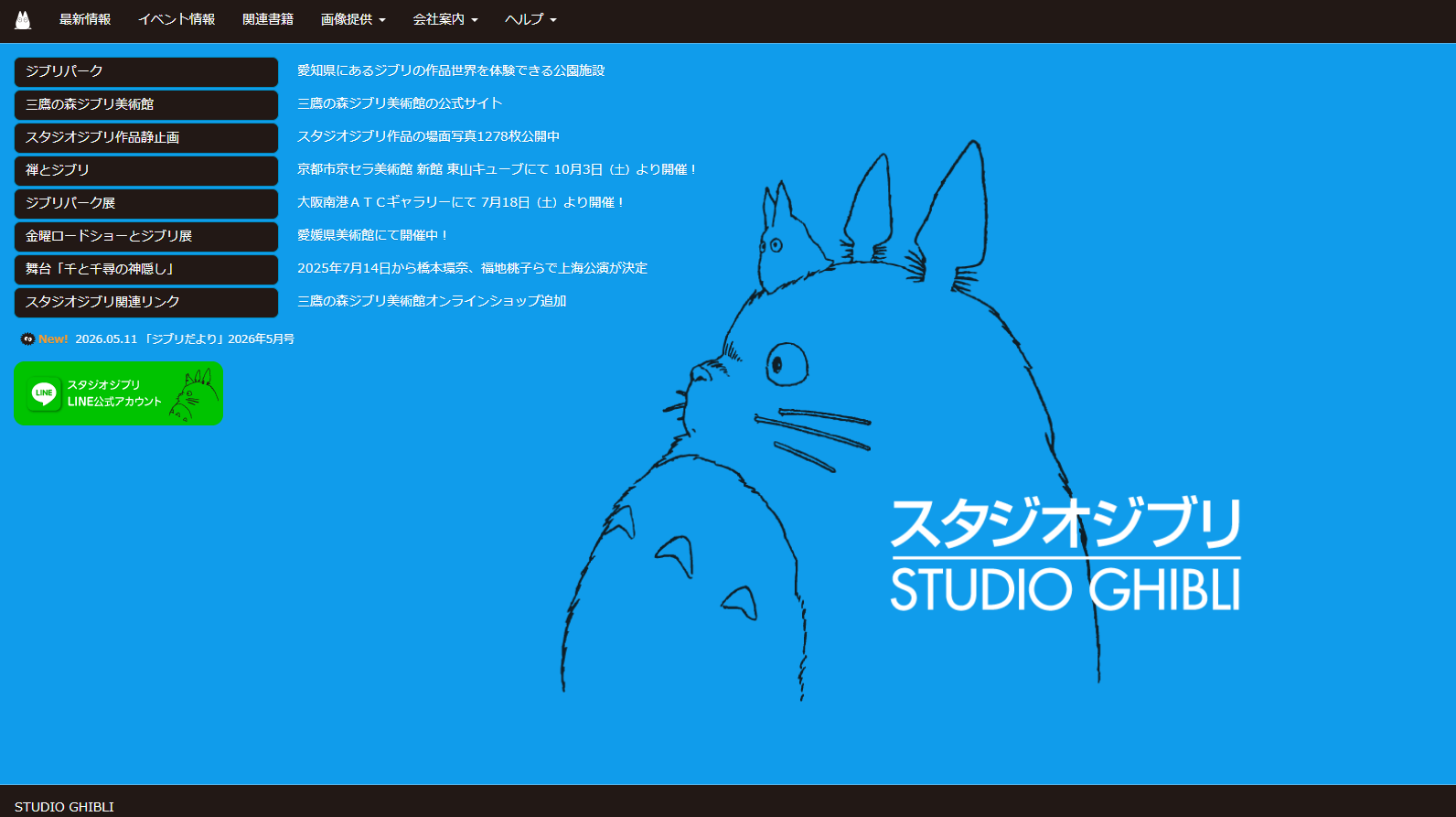1456x817 pixels.
Task: Click text 2025年7月14日から橋本環奈、福地桃子らで上海公演が決定
Action: (472, 268)
